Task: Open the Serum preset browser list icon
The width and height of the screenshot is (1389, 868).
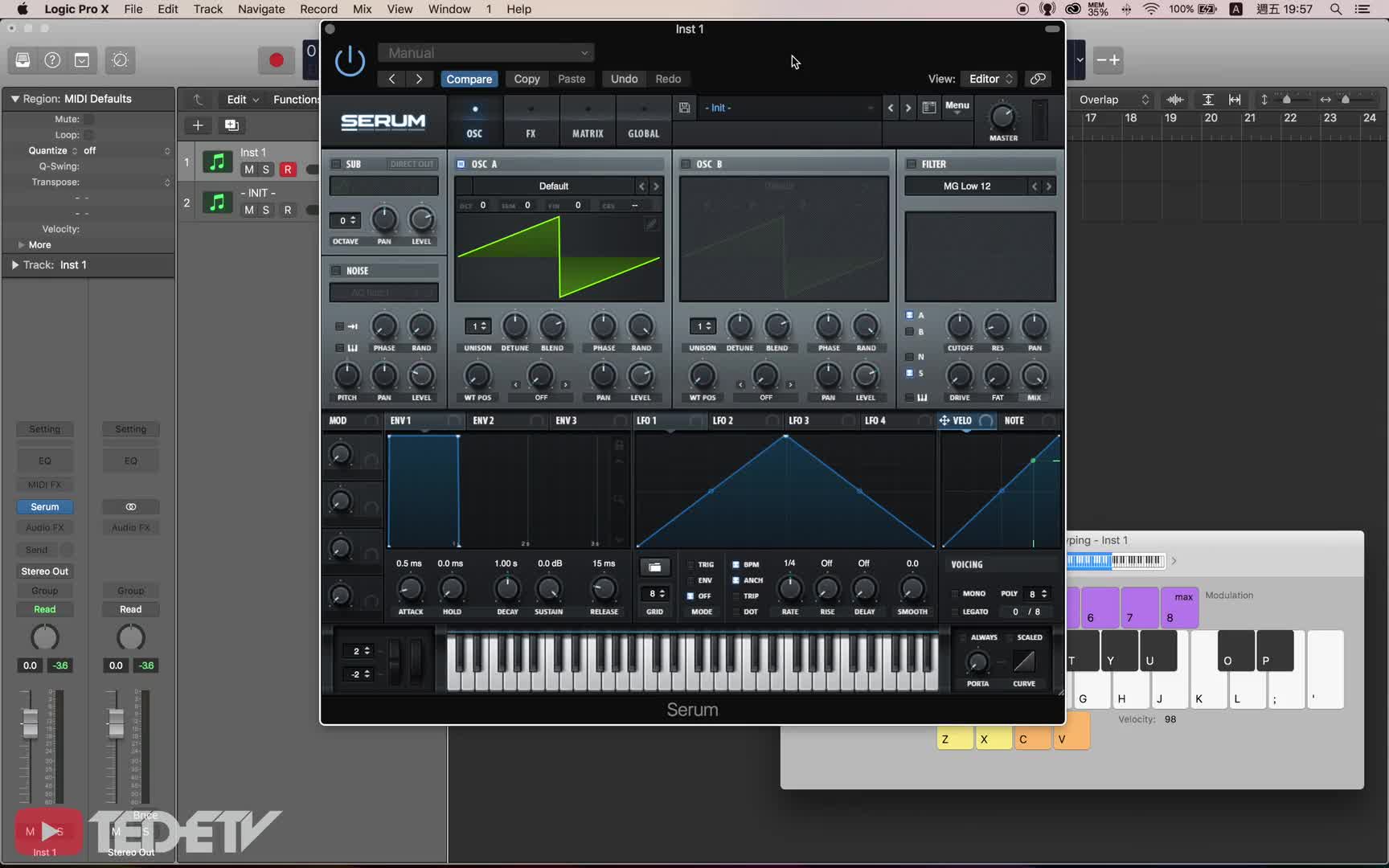Action: (x=928, y=108)
